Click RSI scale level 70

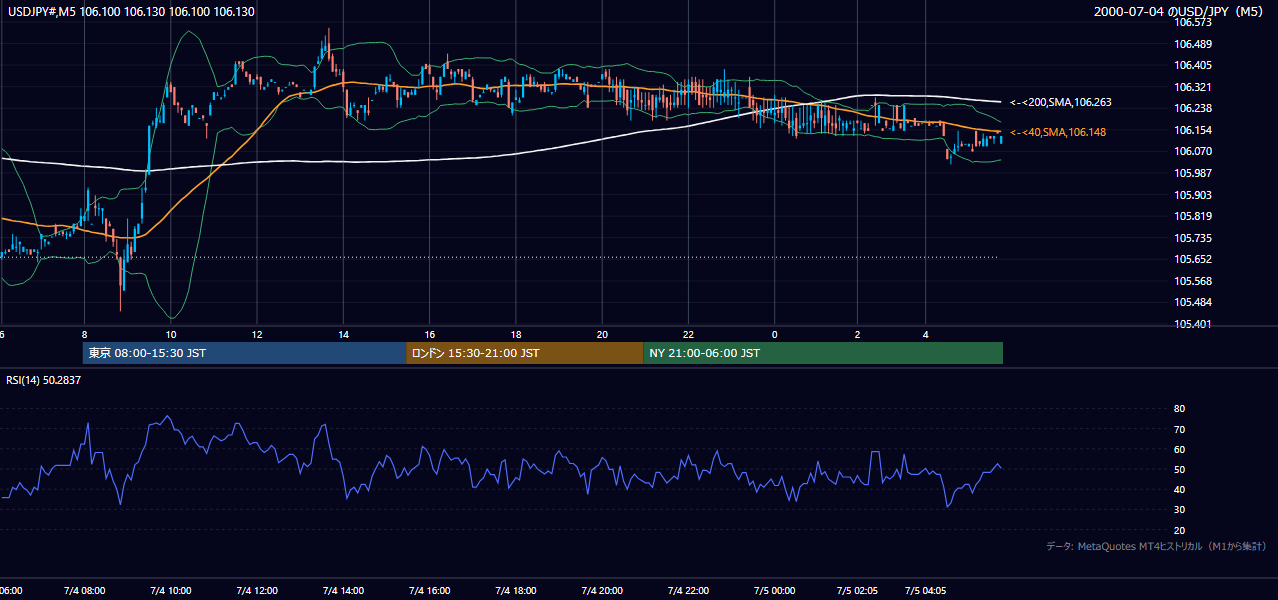point(1179,429)
